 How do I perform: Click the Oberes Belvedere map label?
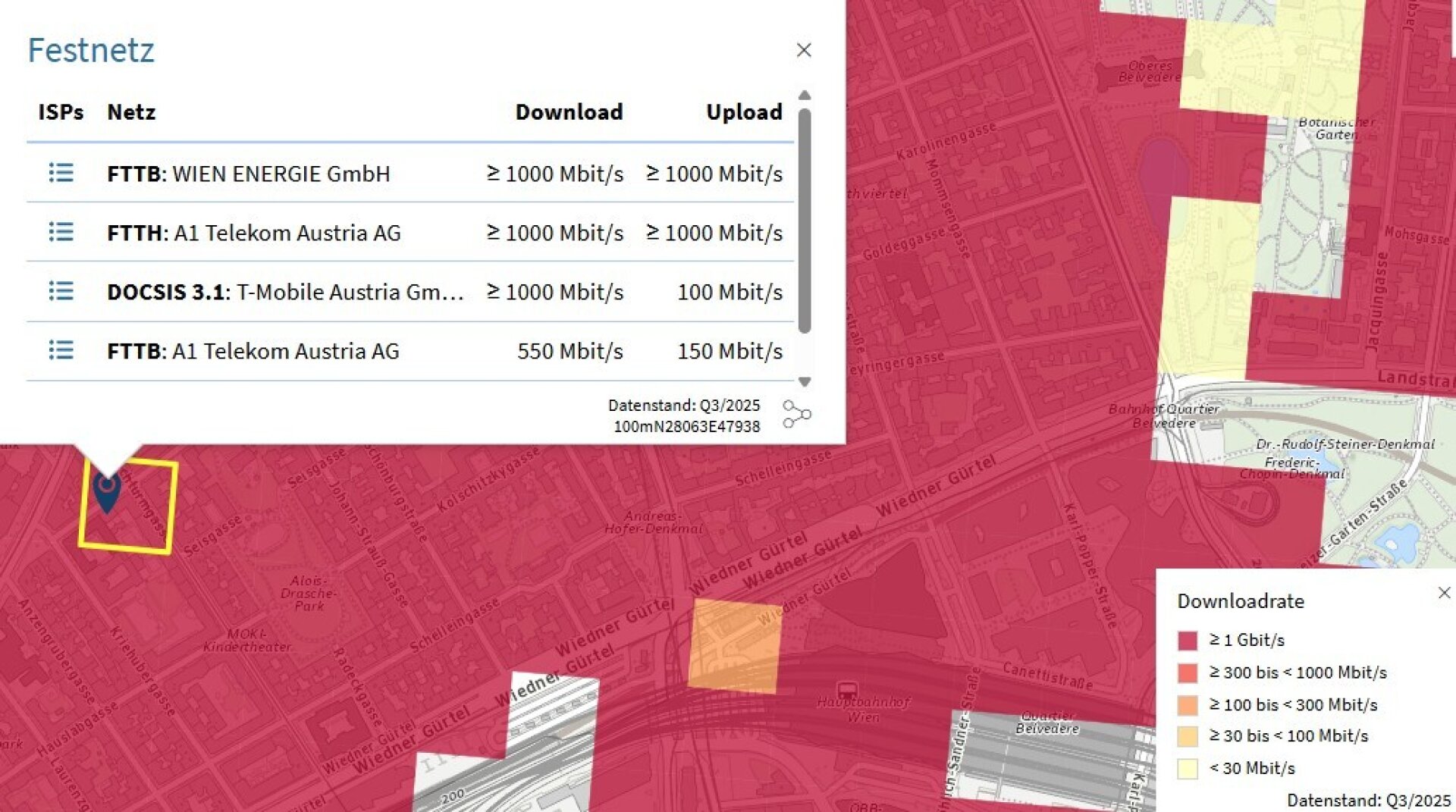pyautogui.click(x=1150, y=71)
